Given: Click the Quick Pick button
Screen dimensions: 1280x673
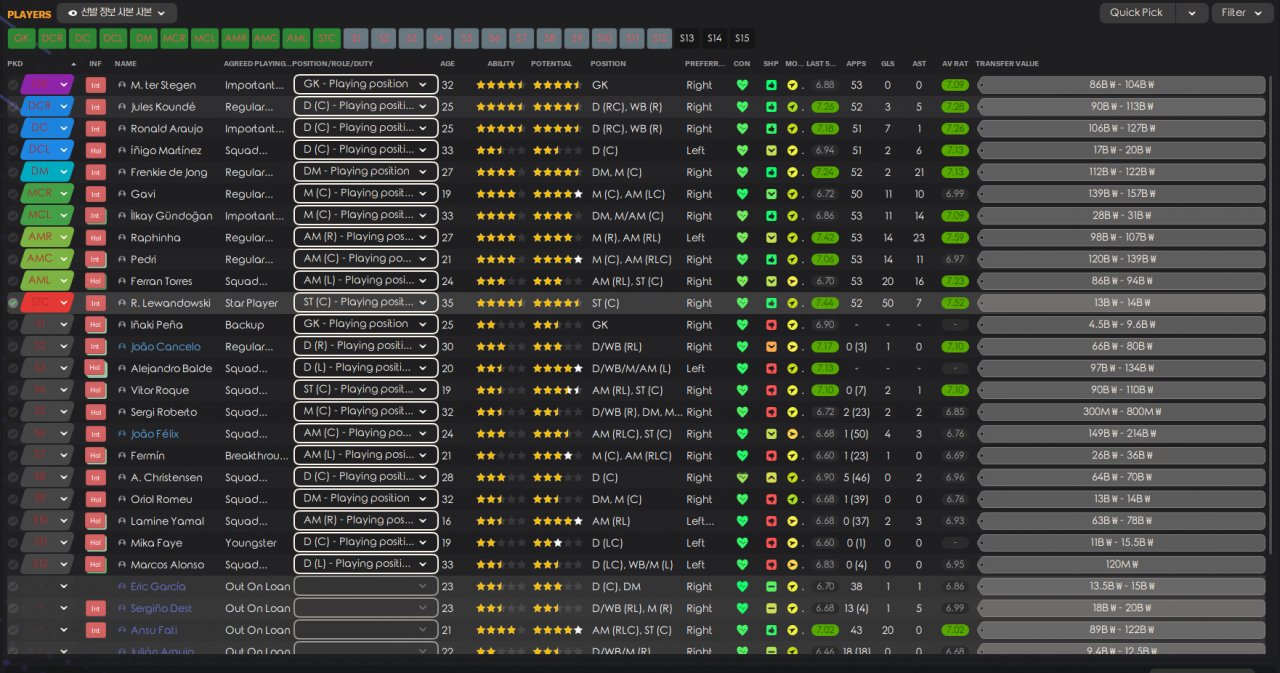Looking at the screenshot, I should 1137,13.
